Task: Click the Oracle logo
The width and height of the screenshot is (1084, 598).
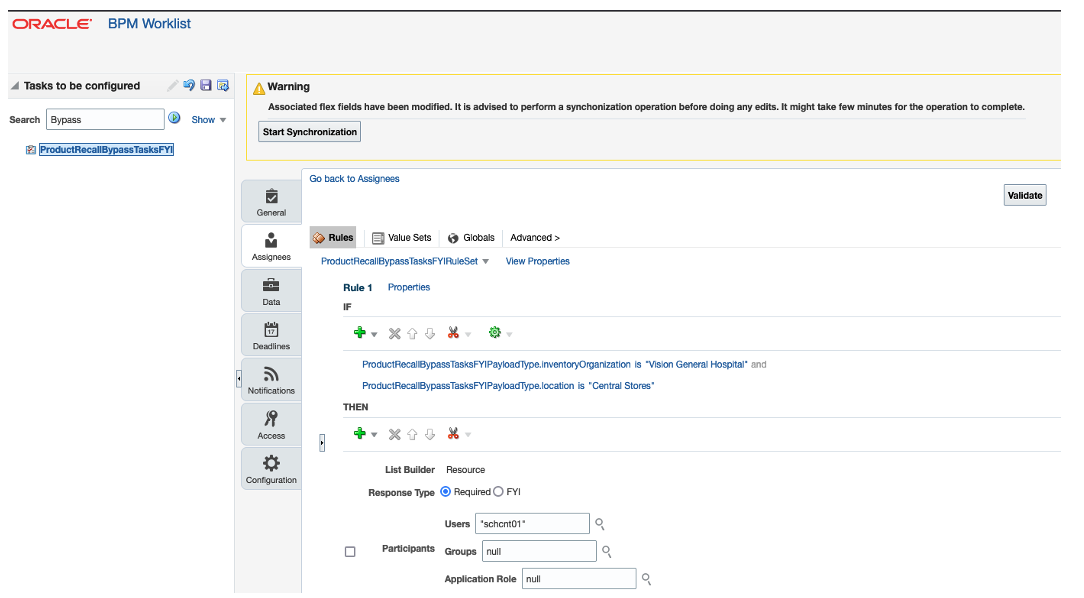Action: 52,24
